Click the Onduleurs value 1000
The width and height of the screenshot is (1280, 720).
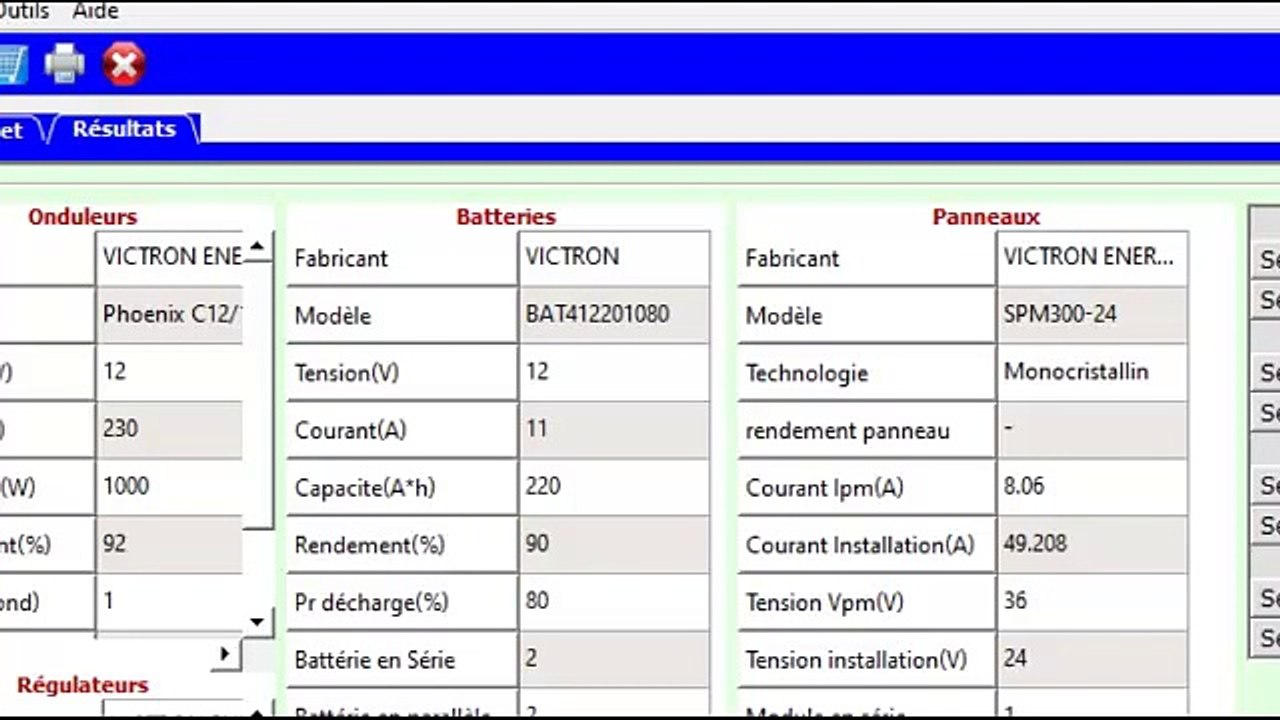click(170, 487)
